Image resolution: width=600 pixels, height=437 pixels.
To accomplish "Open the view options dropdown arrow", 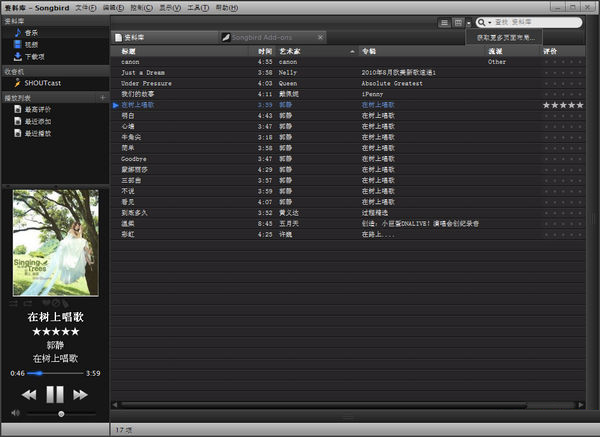I will (x=469, y=22).
